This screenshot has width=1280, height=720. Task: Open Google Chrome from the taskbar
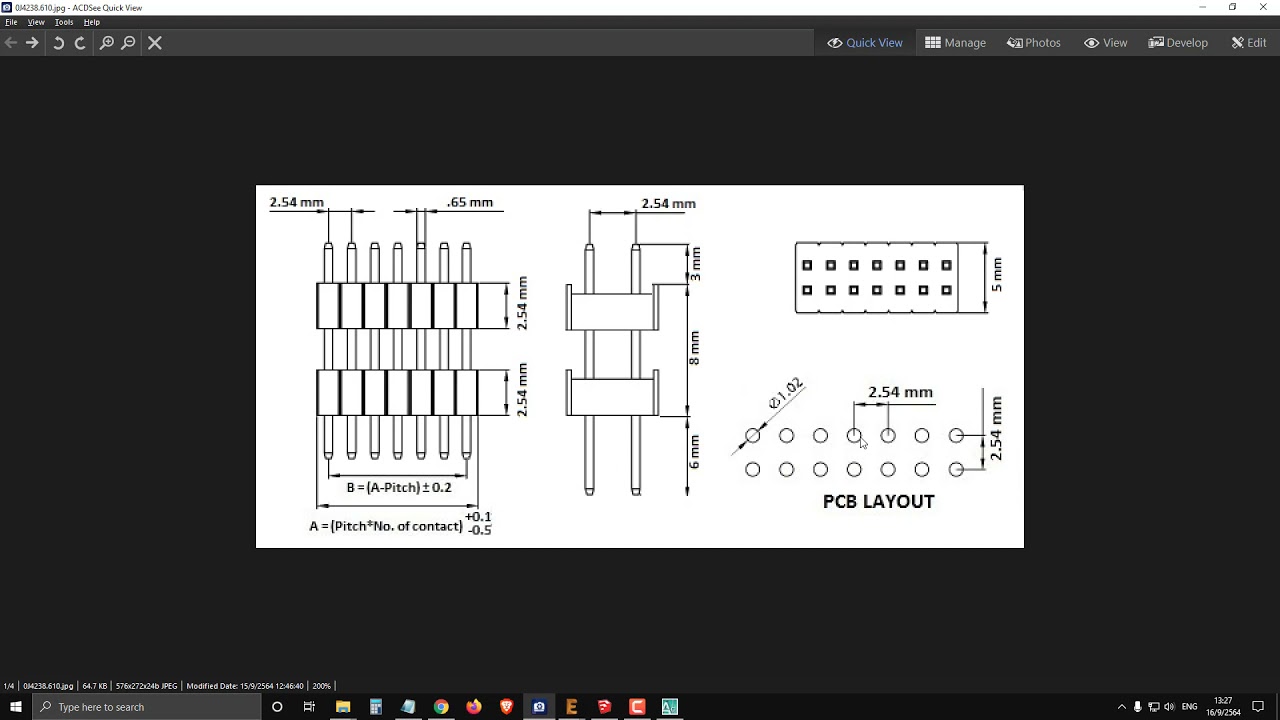(441, 707)
